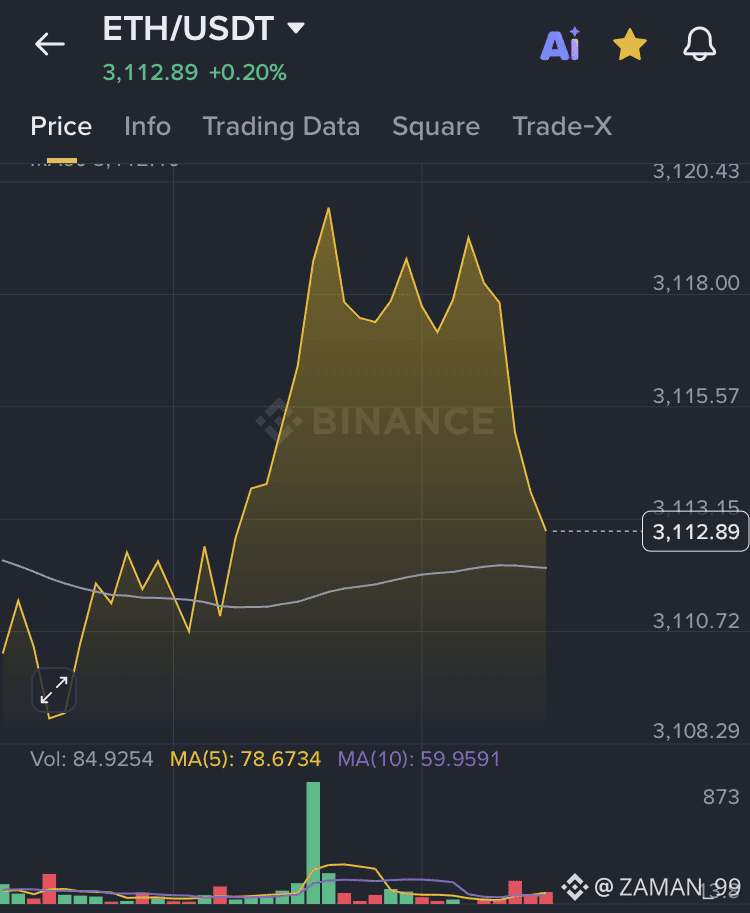This screenshot has height=913, width=750.
Task: Toggle the favorite star for ETH/USDT
Action: [x=629, y=45]
